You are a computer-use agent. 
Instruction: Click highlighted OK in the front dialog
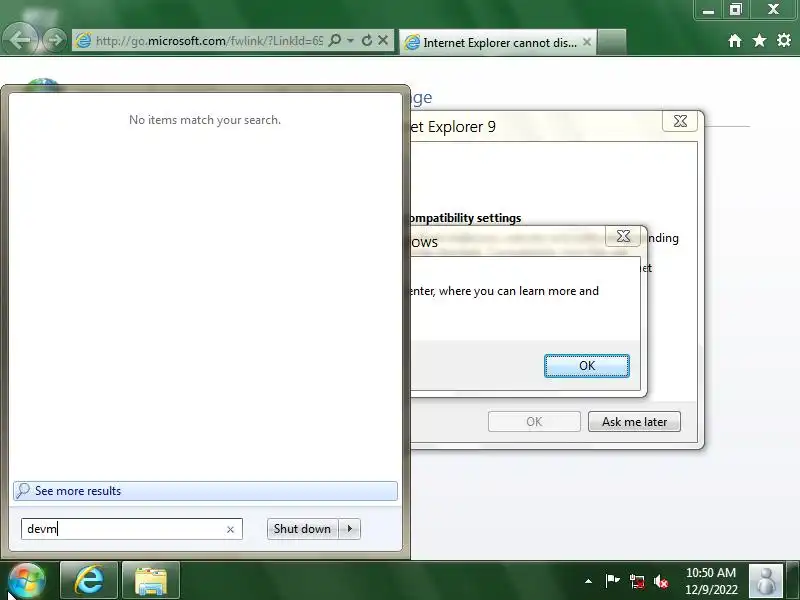(587, 366)
